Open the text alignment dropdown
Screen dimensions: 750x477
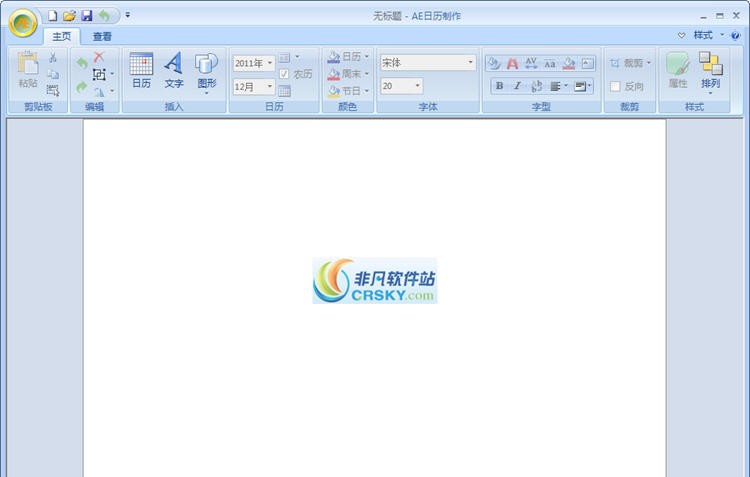[x=558, y=86]
